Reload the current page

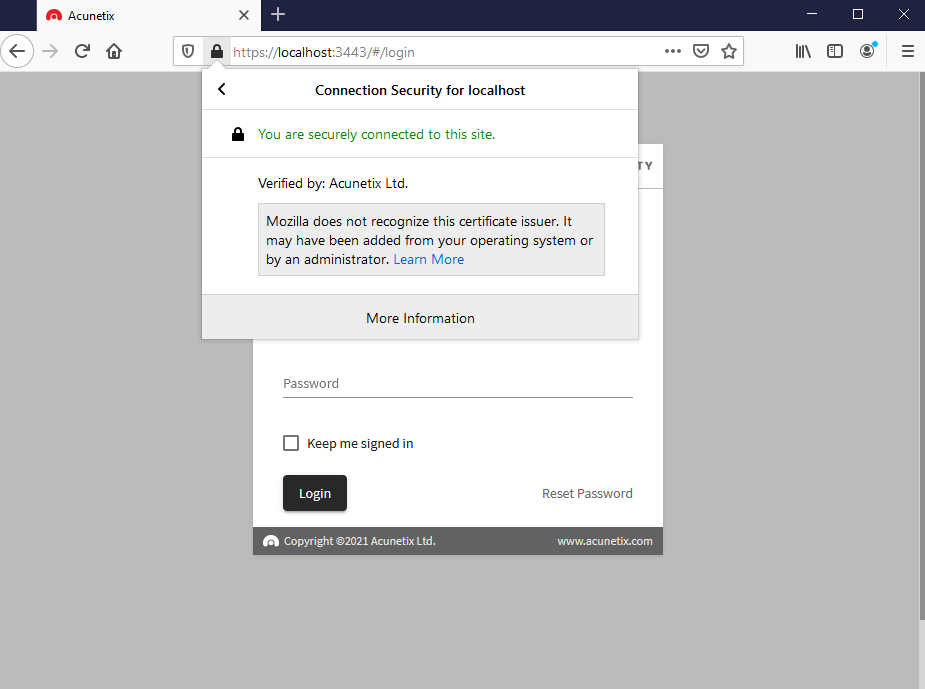[82, 51]
